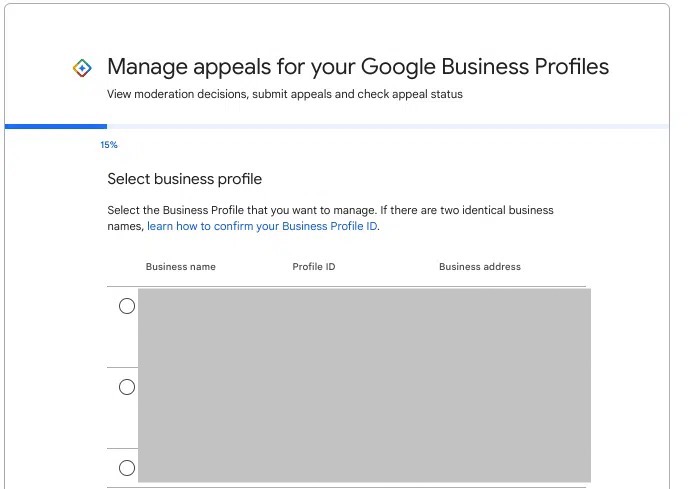The width and height of the screenshot is (696, 489).
Task: Click the empty header cell above radio buttons
Action: point(123,267)
